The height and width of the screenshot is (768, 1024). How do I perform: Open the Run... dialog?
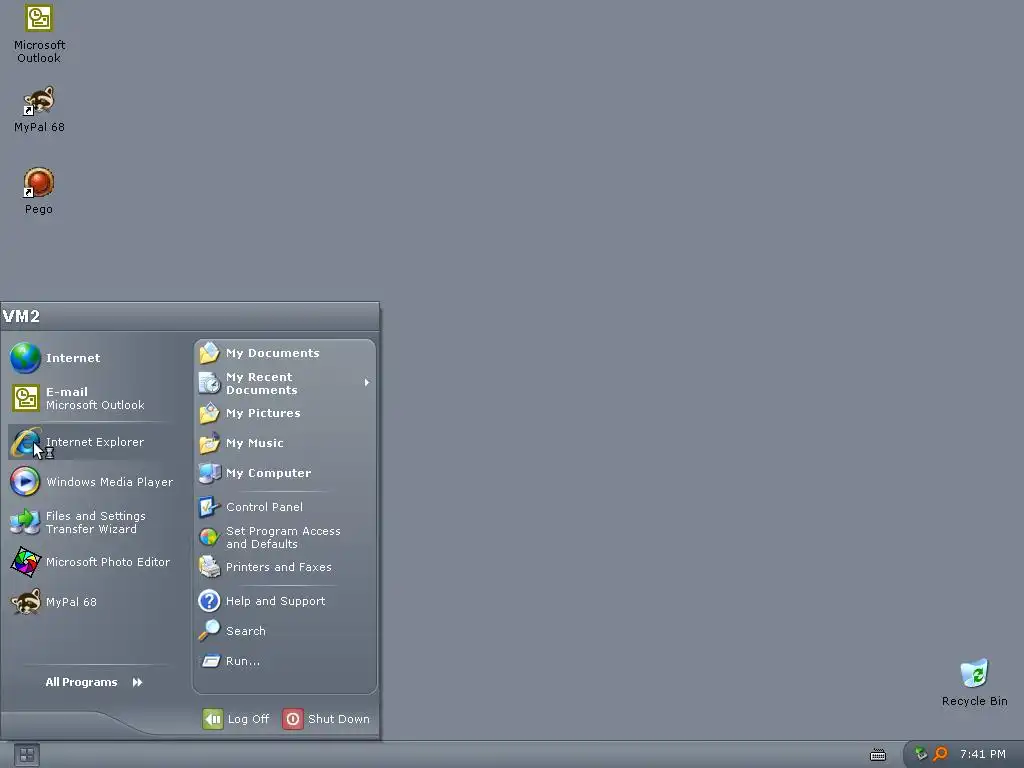point(285,661)
